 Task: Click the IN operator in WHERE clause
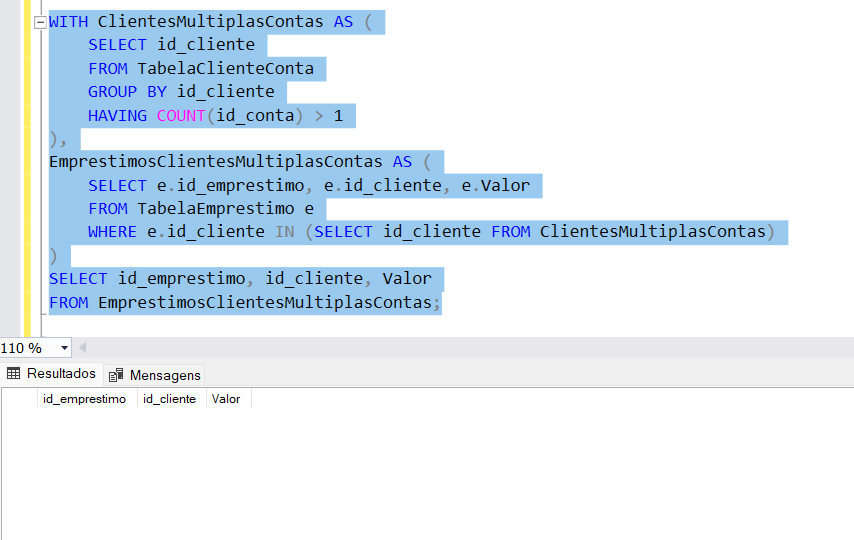coord(284,232)
